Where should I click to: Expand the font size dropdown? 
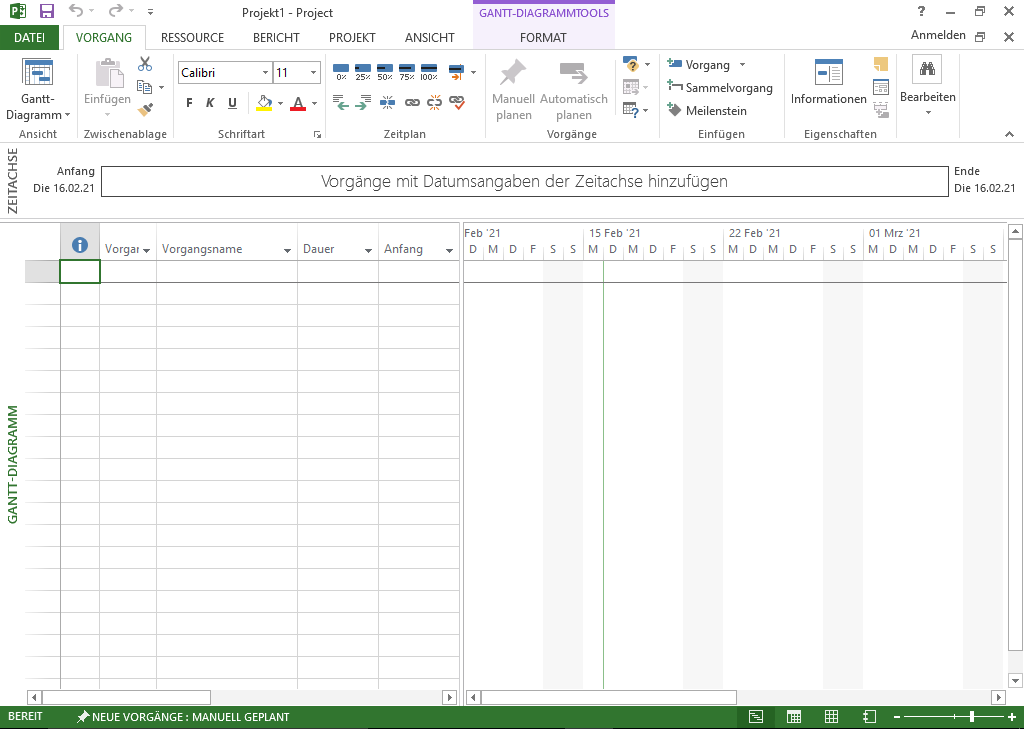coord(314,73)
